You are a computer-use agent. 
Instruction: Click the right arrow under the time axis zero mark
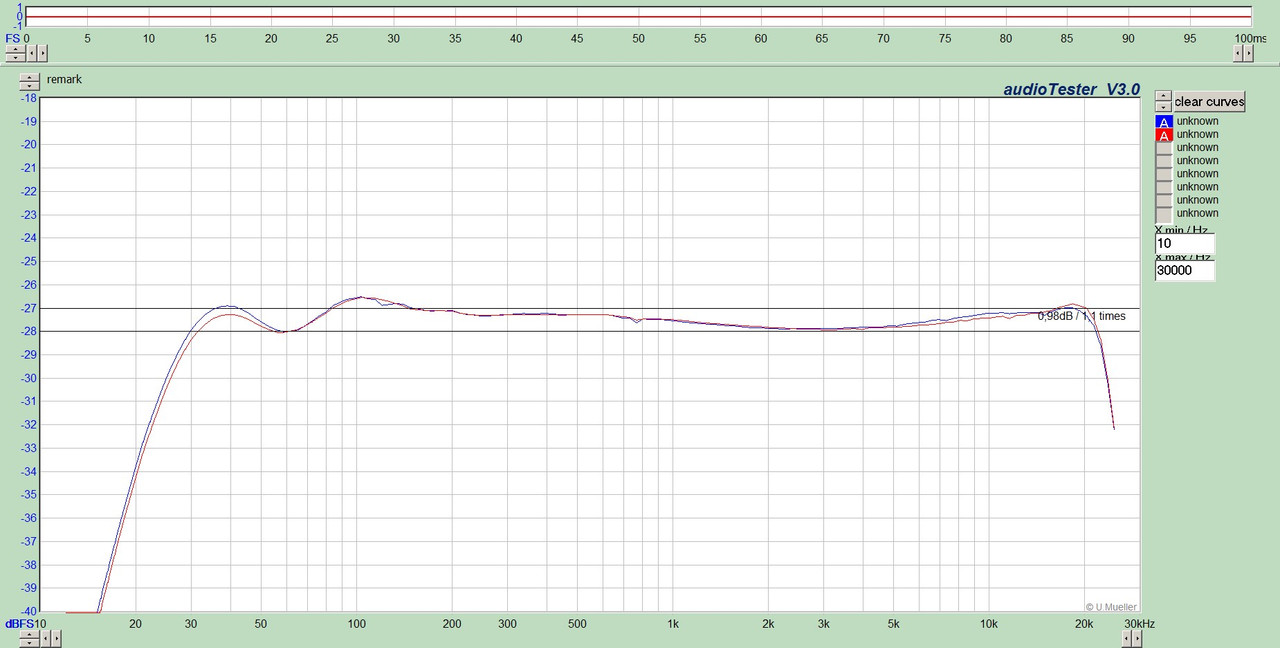click(x=42, y=53)
